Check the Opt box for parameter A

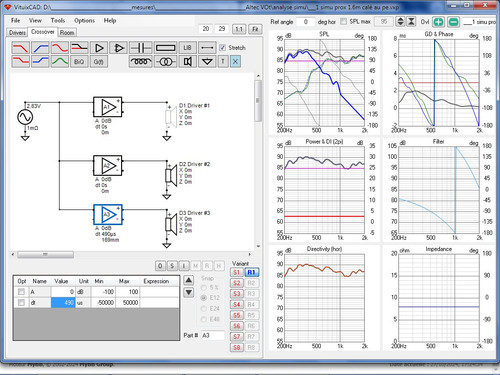[21, 292]
